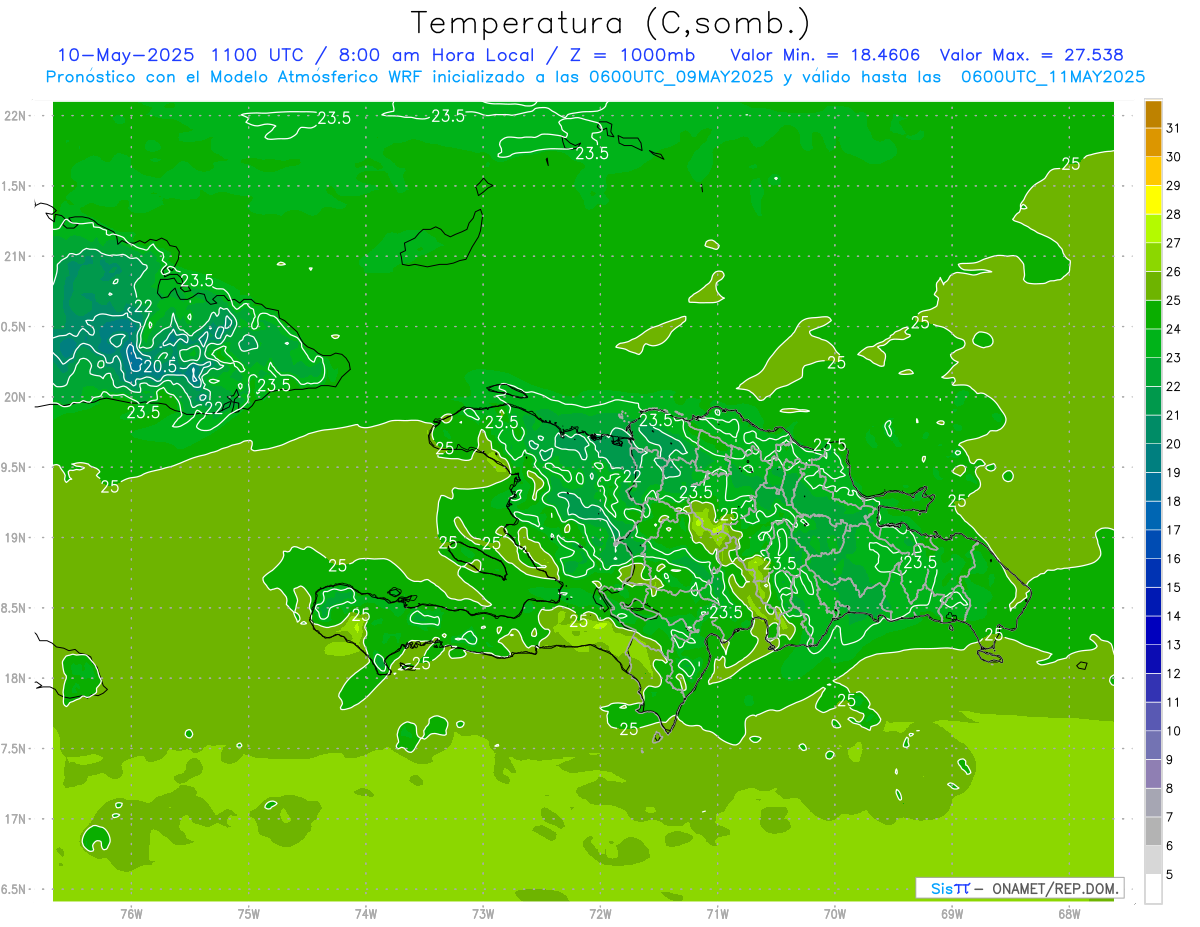
Task: Click the '76W' longitude axis label
Action: (x=131, y=914)
